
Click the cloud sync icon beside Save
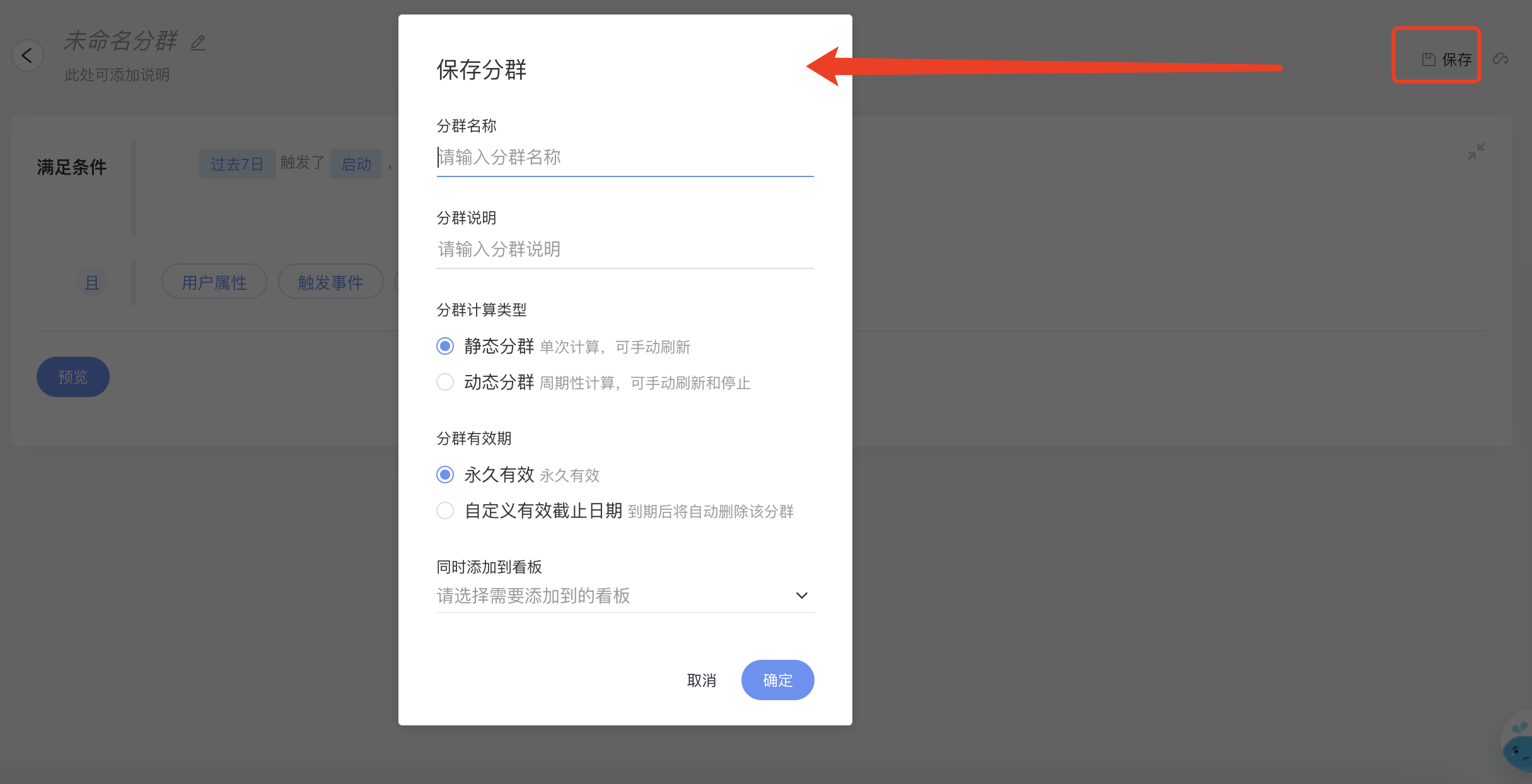coord(1500,59)
